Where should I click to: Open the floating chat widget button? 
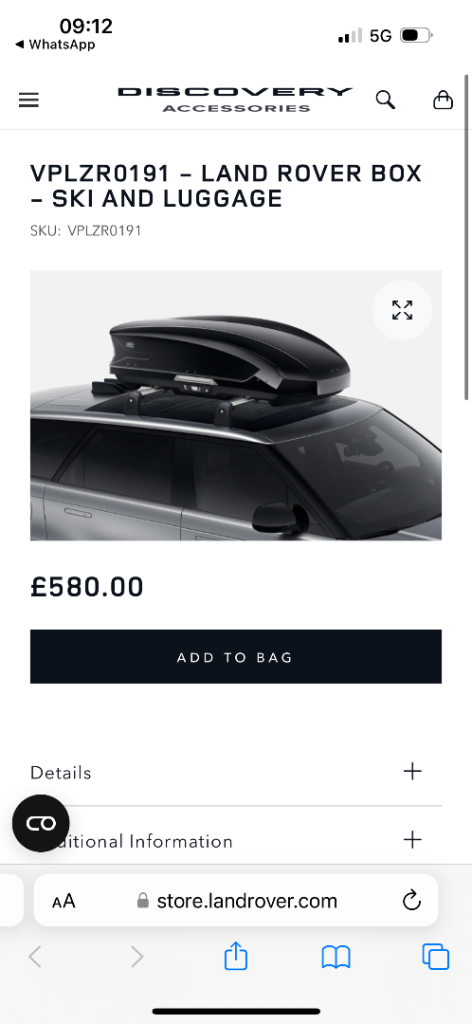(40, 823)
